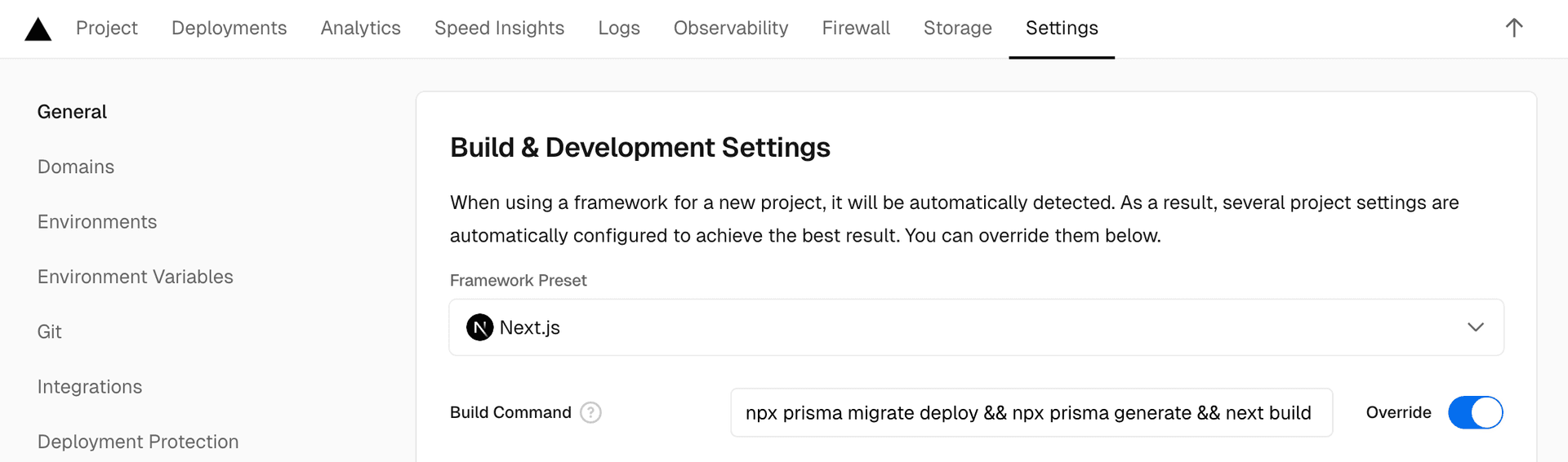Click the scroll-to-top arrow icon
Viewport: 1568px width, 462px height.
pyautogui.click(x=1513, y=28)
